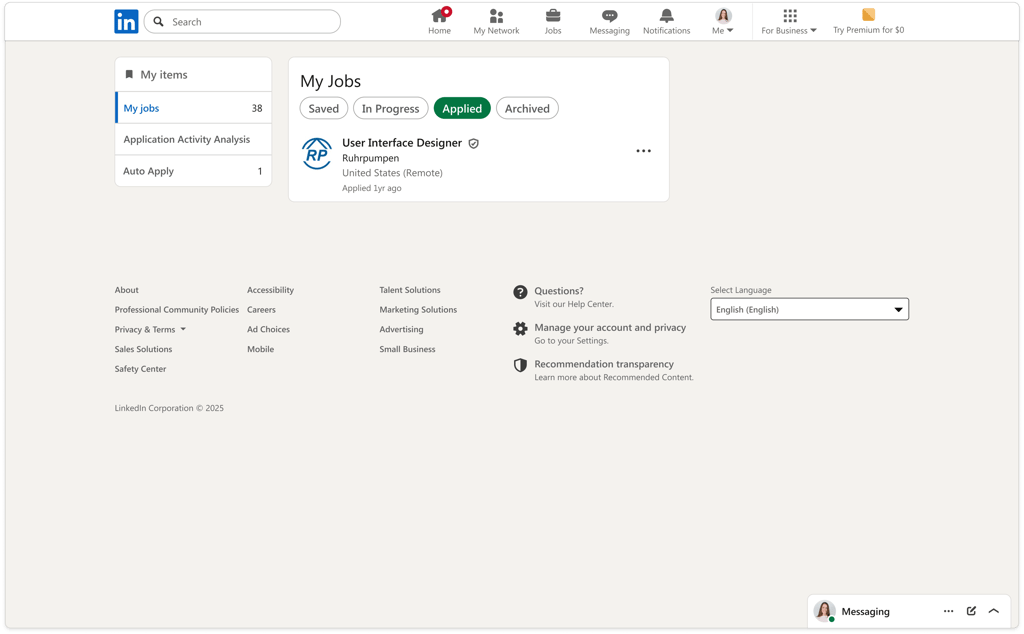Open job card more options menu

643,151
